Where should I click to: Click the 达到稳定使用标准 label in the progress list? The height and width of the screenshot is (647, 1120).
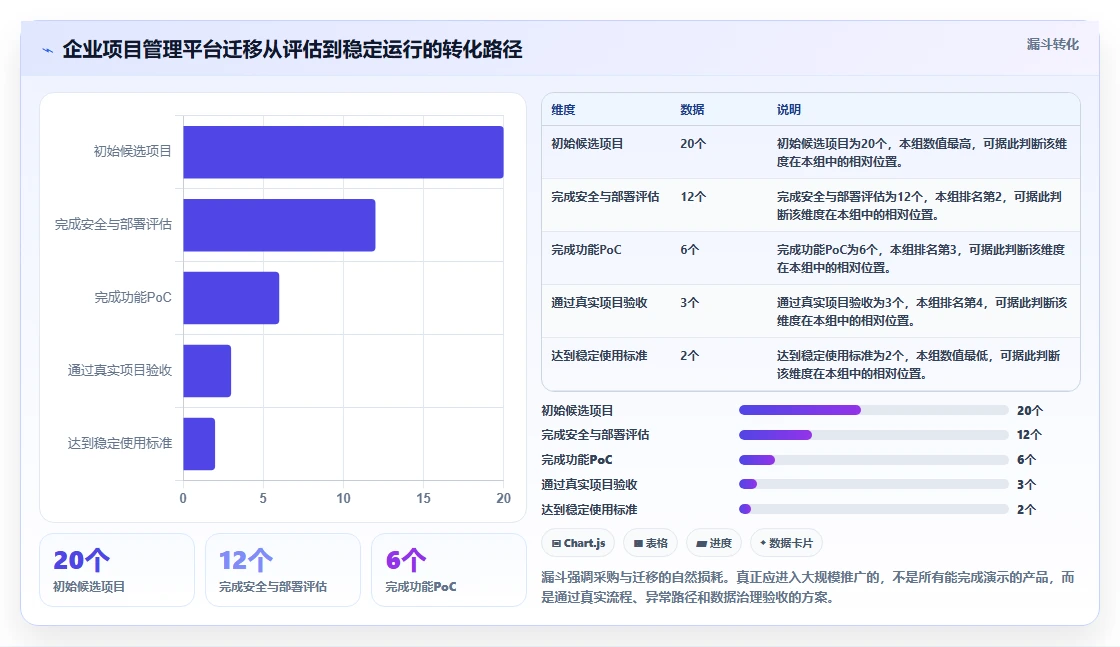point(589,510)
